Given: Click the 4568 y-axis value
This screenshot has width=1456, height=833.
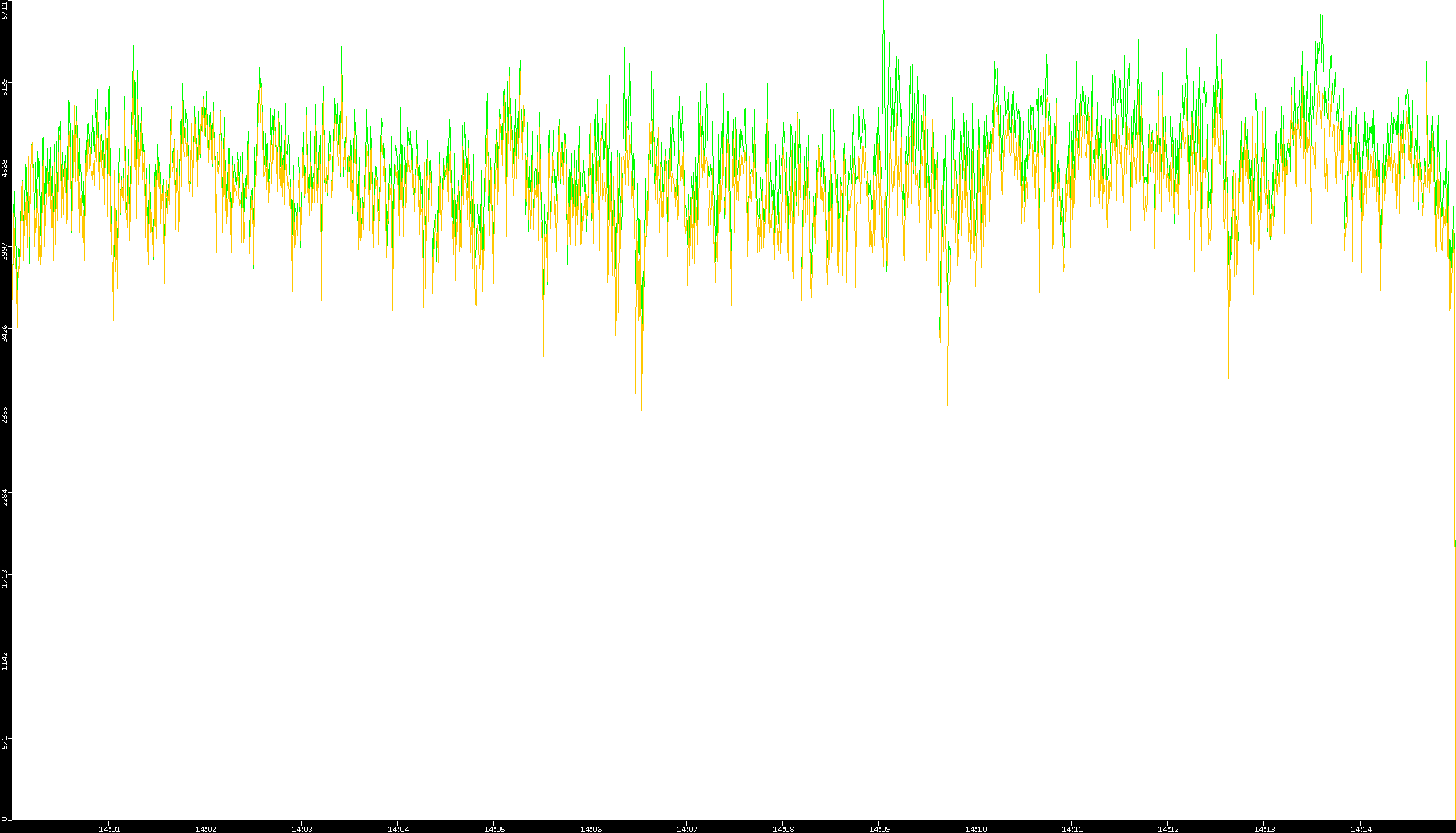Looking at the screenshot, I should coord(6,168).
